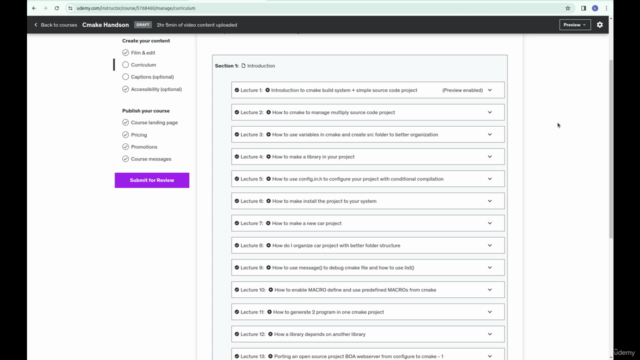This screenshot has width=640, height=360.
Task: Open the browser side panel icon
Action: [583, 8]
